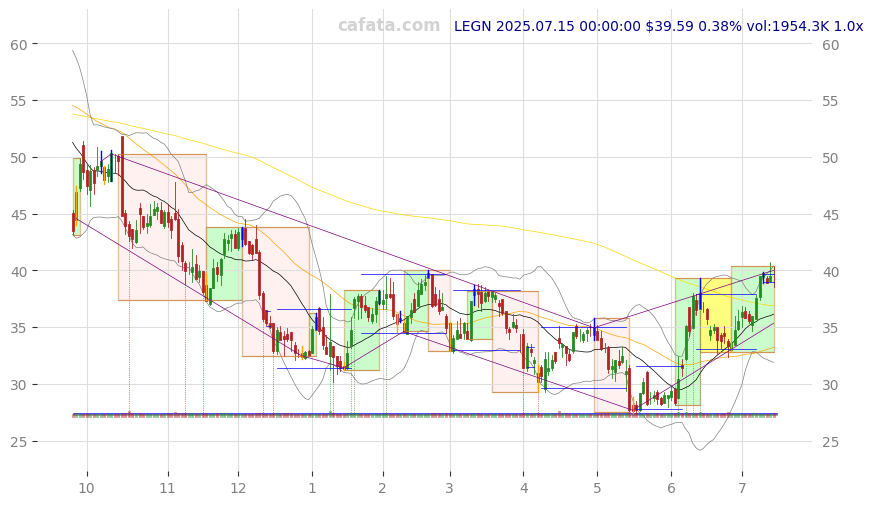Click the date 2025.07.15 in chart header
Image resolution: width=873 pixels, height=505 pixels.
[535, 26]
